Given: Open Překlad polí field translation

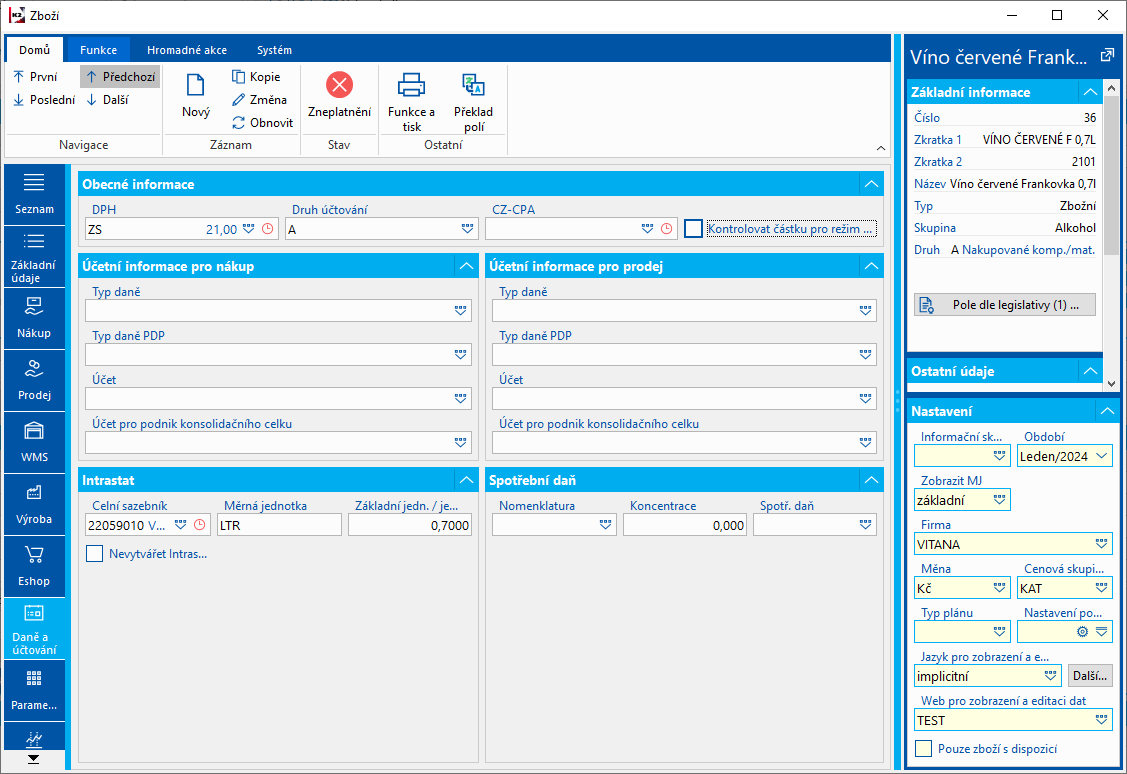Looking at the screenshot, I should click(x=474, y=102).
